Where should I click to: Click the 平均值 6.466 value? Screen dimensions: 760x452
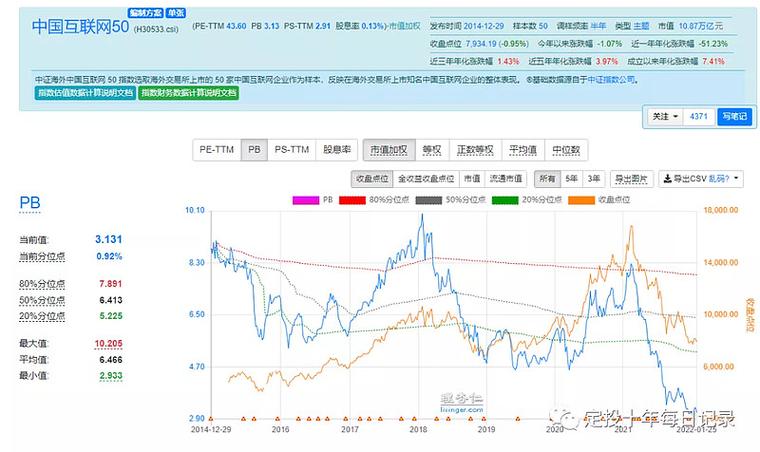tap(111, 360)
